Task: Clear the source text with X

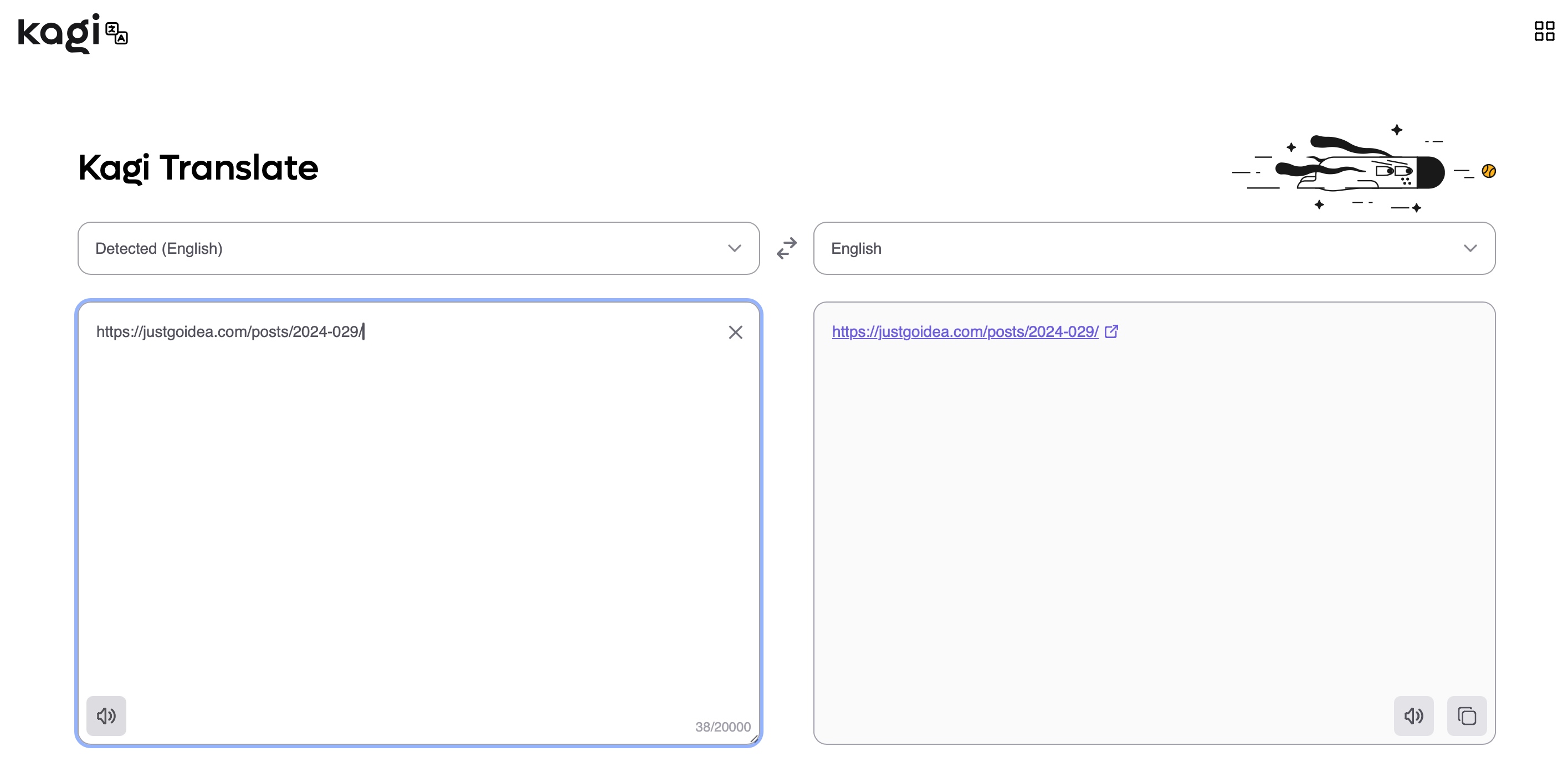Action: tap(735, 332)
